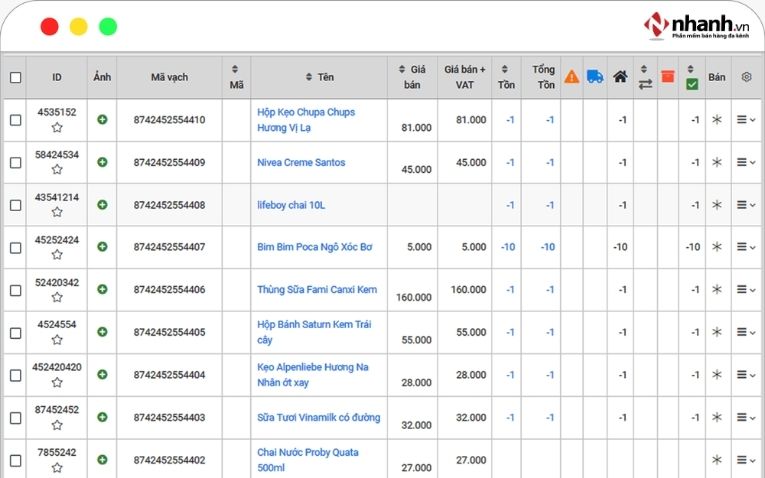Screen dimensions: 765x478
Task: Open product Hộp Kẹo Chupa Chups Hương Vị Lạ
Action: [306, 120]
